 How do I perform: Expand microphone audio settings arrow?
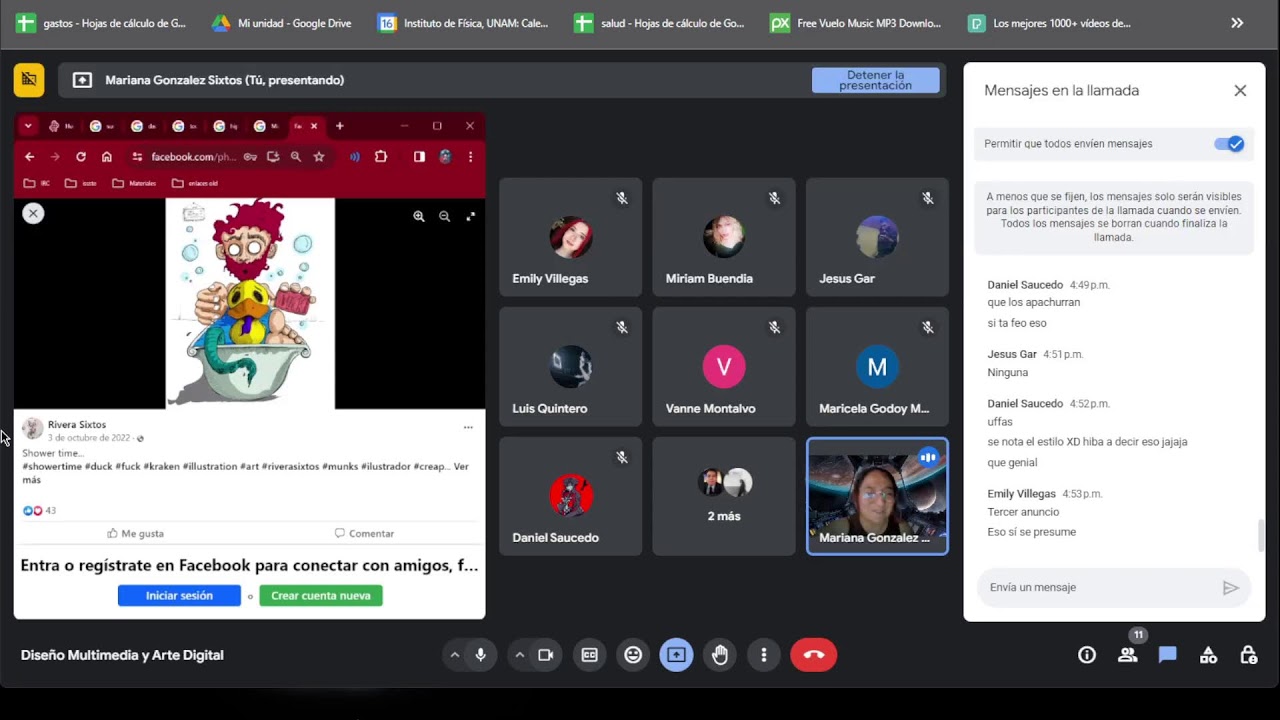tap(455, 655)
